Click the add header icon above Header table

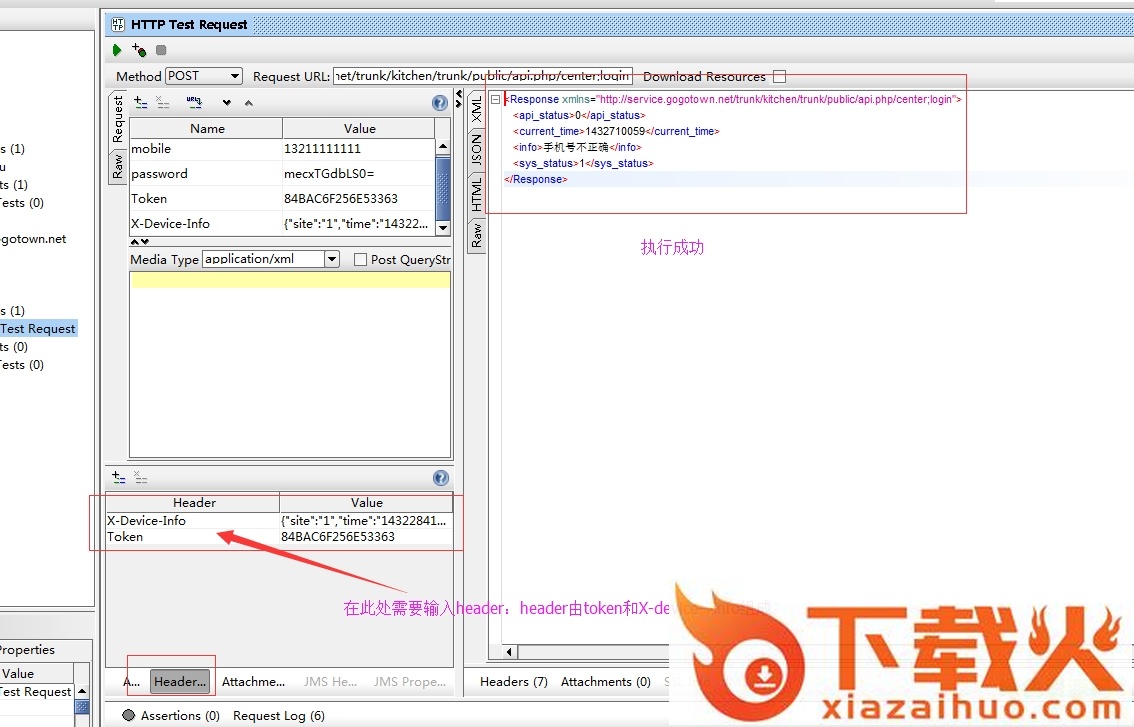pyautogui.click(x=119, y=478)
